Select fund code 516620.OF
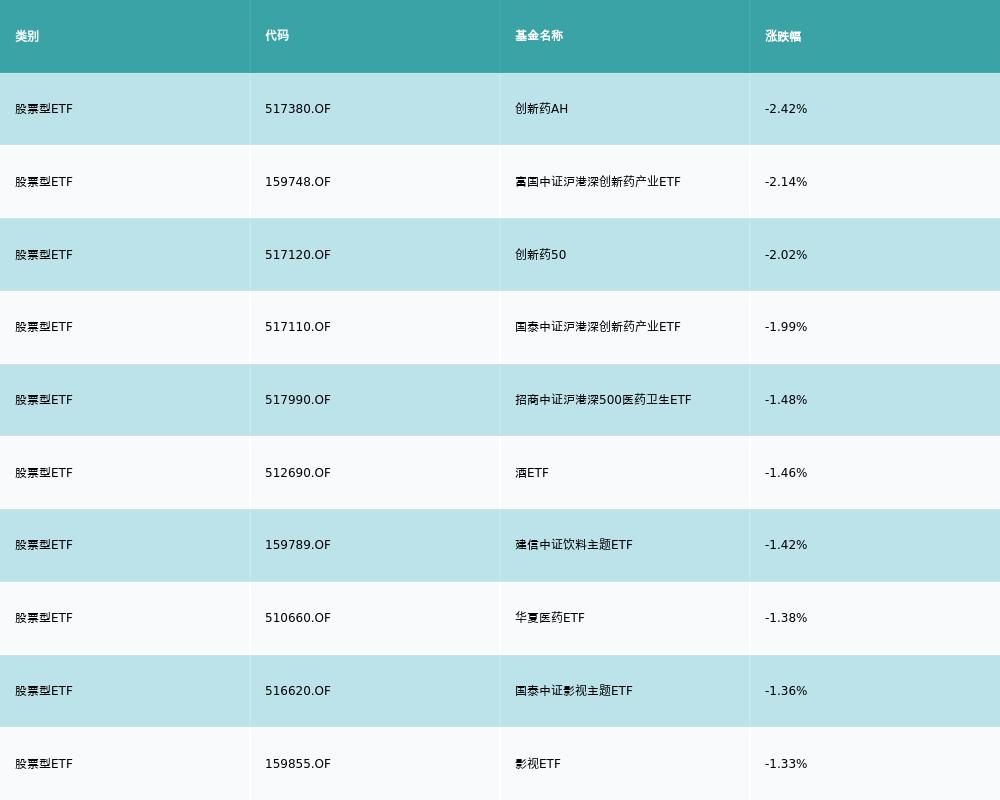 [x=298, y=691]
